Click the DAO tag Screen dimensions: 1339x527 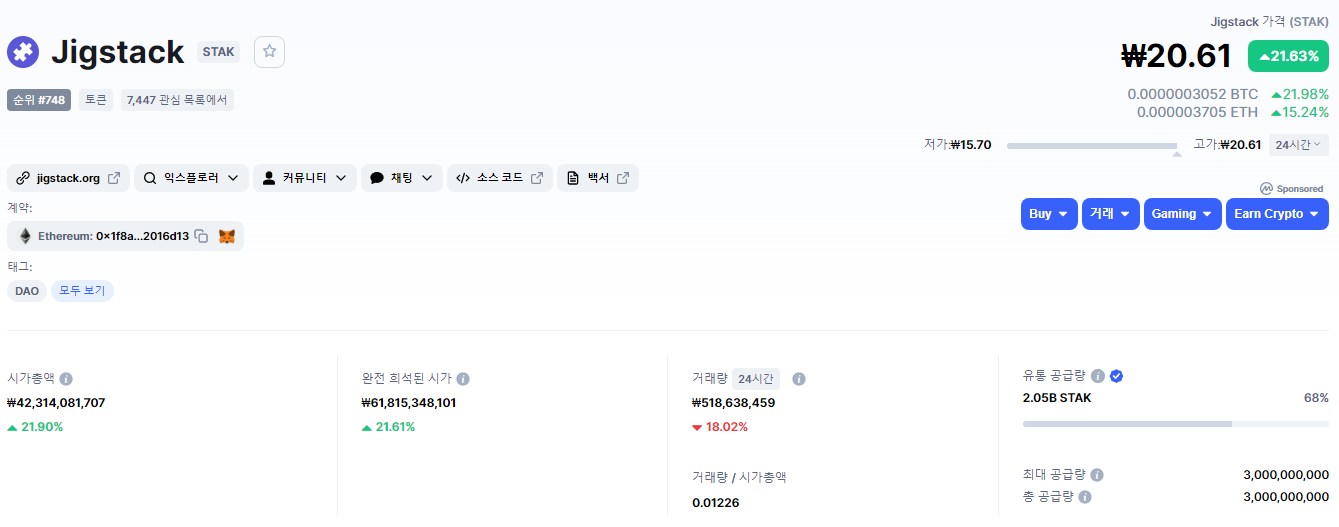point(27,291)
